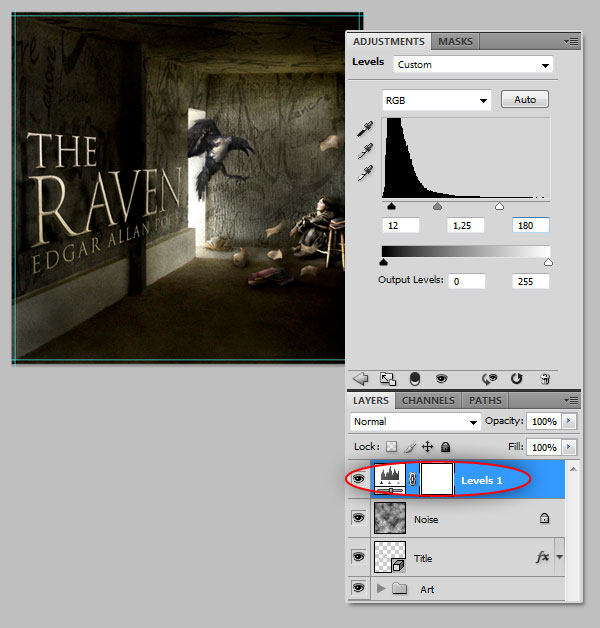600x628 pixels.
Task: Clip adjustment to layer below icon
Action: click(415, 379)
